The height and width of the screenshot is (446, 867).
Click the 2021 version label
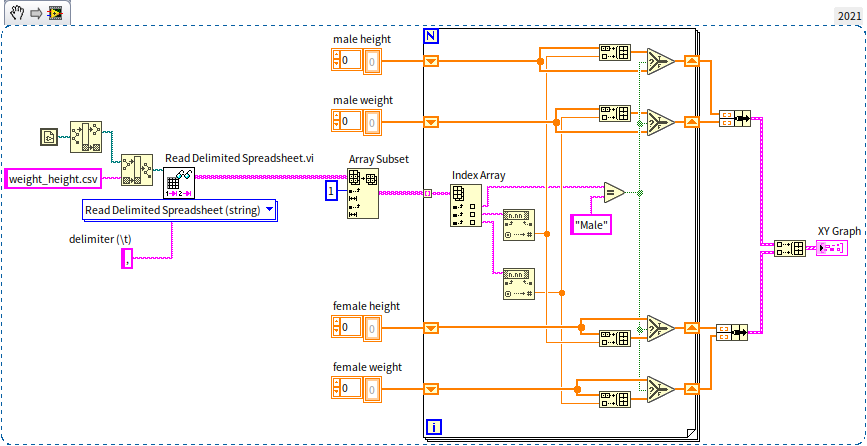[x=846, y=17]
